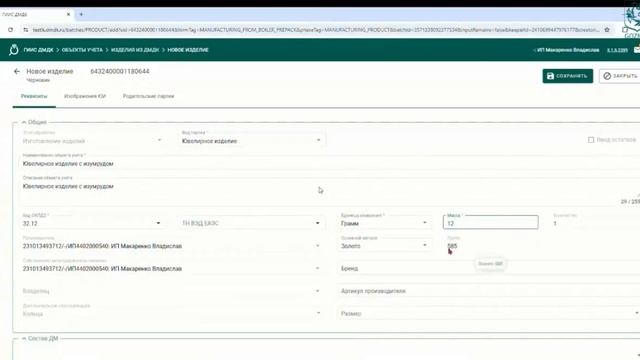Open the Кольца classification dropdown
This screenshot has height=360, width=640.
171,313
